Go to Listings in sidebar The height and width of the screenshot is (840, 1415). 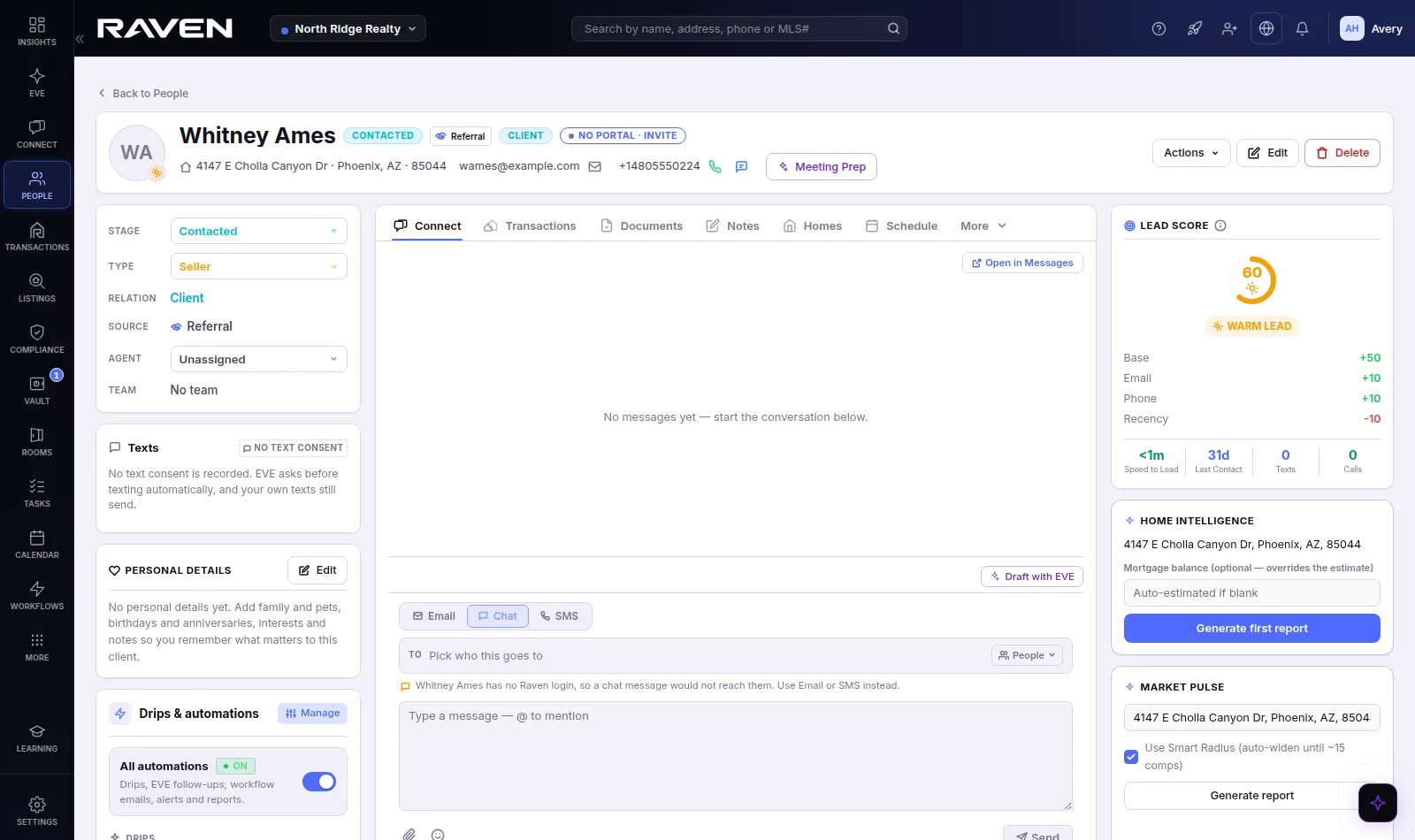pyautogui.click(x=37, y=287)
